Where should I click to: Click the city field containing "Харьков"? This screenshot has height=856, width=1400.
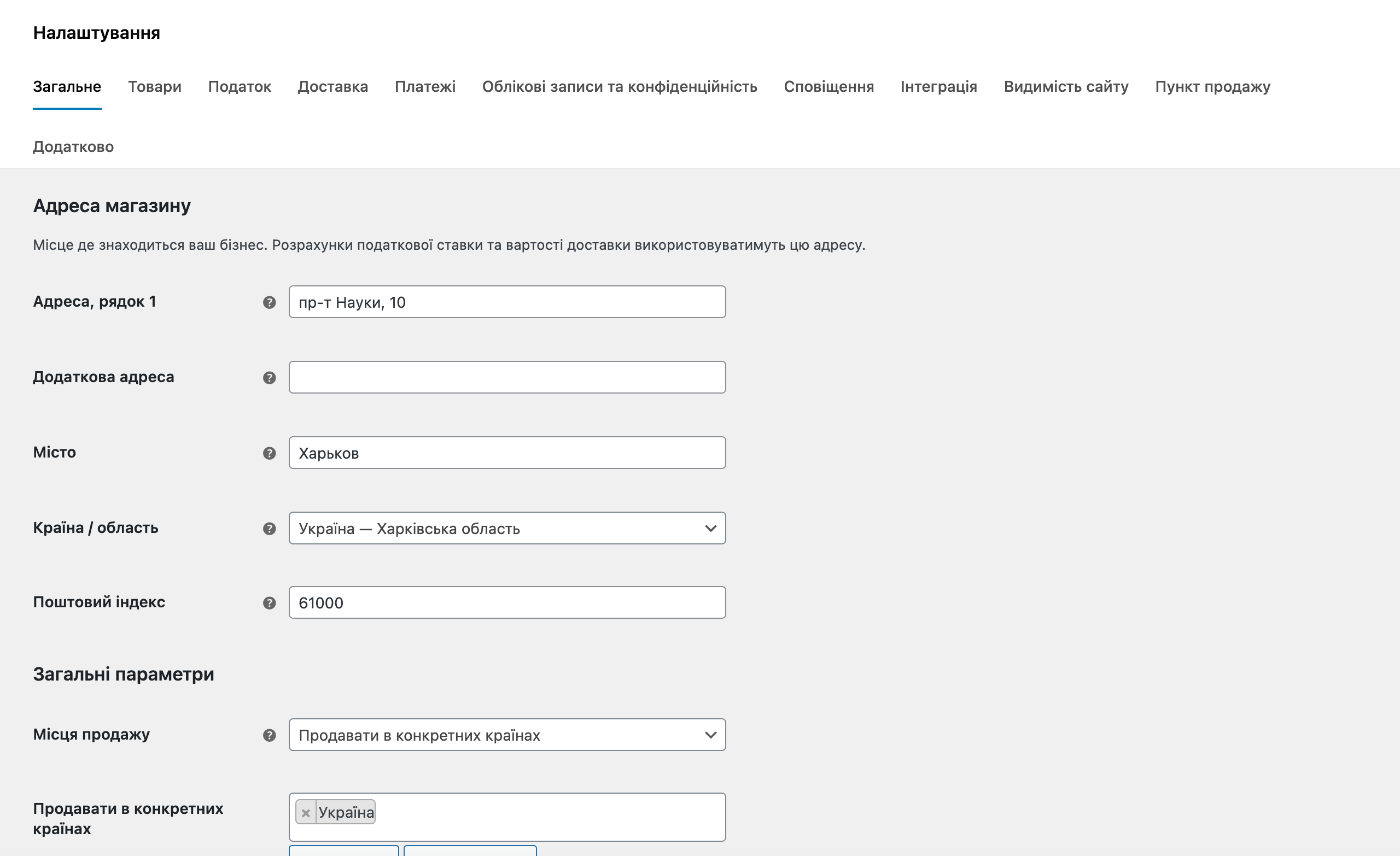pos(507,453)
